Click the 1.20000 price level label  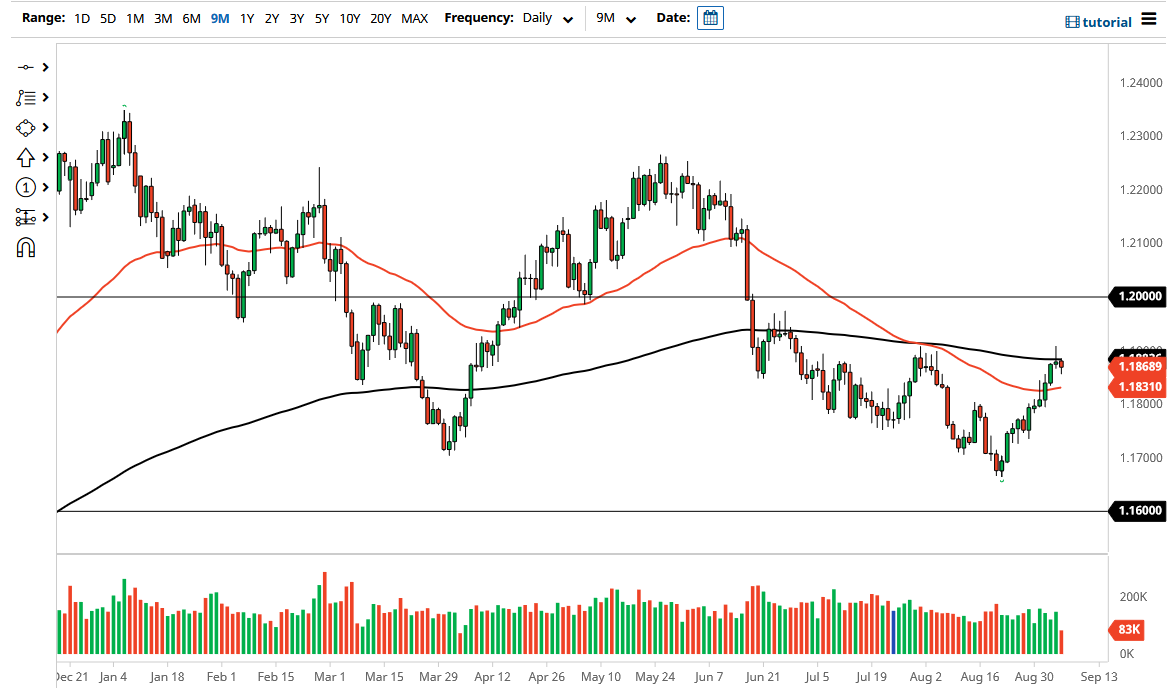(1138, 296)
